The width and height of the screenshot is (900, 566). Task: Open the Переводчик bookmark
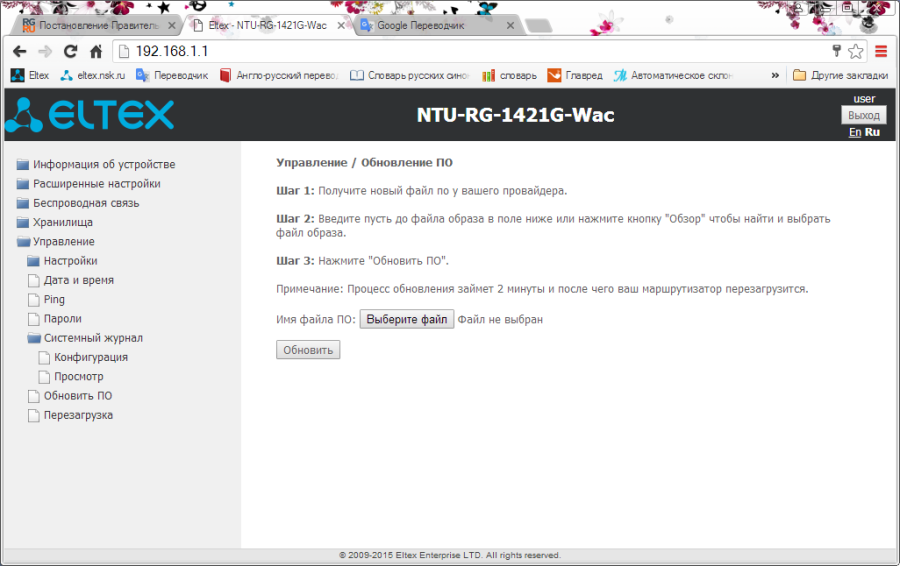coord(172,75)
